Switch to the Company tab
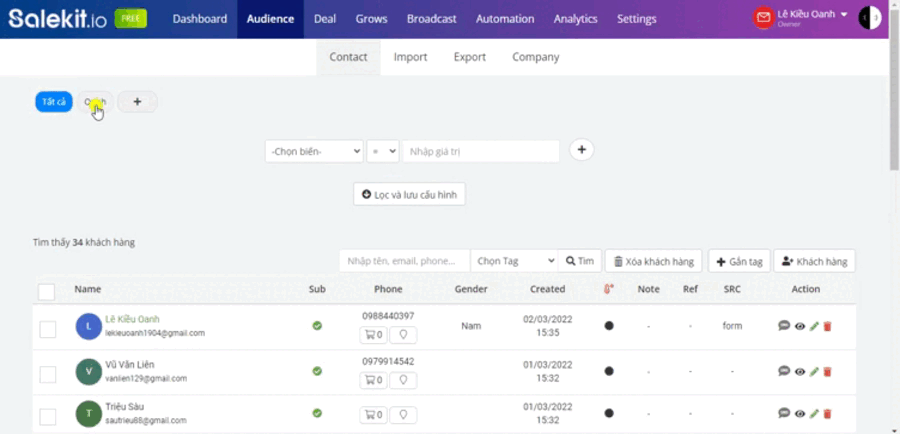 click(x=536, y=57)
